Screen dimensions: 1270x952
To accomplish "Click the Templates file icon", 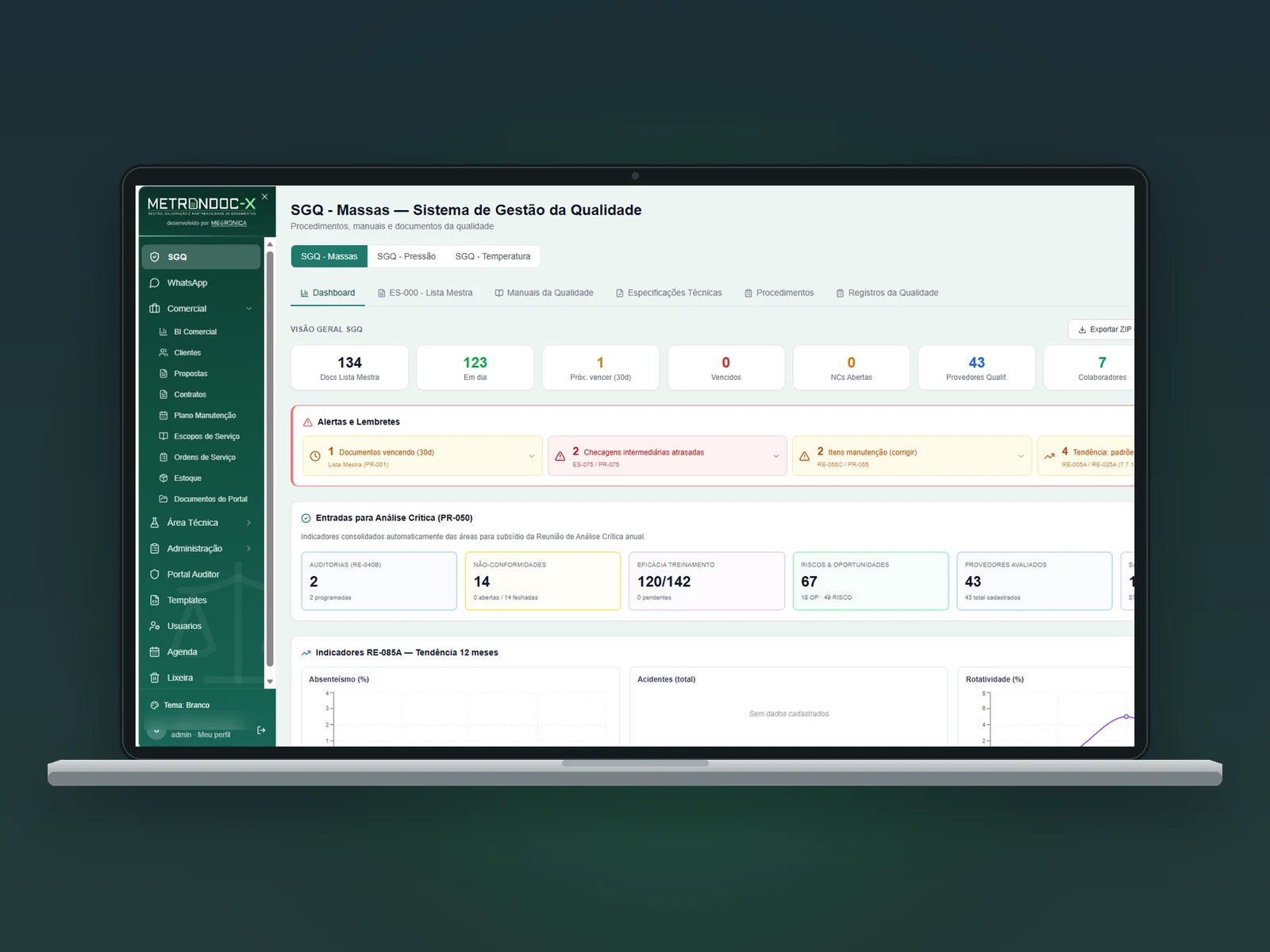I will tap(155, 601).
